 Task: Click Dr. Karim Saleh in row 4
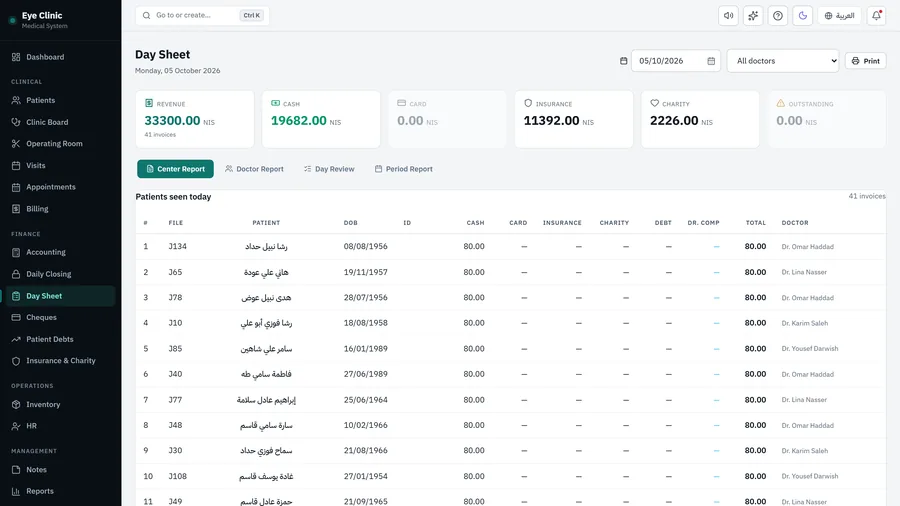click(805, 323)
